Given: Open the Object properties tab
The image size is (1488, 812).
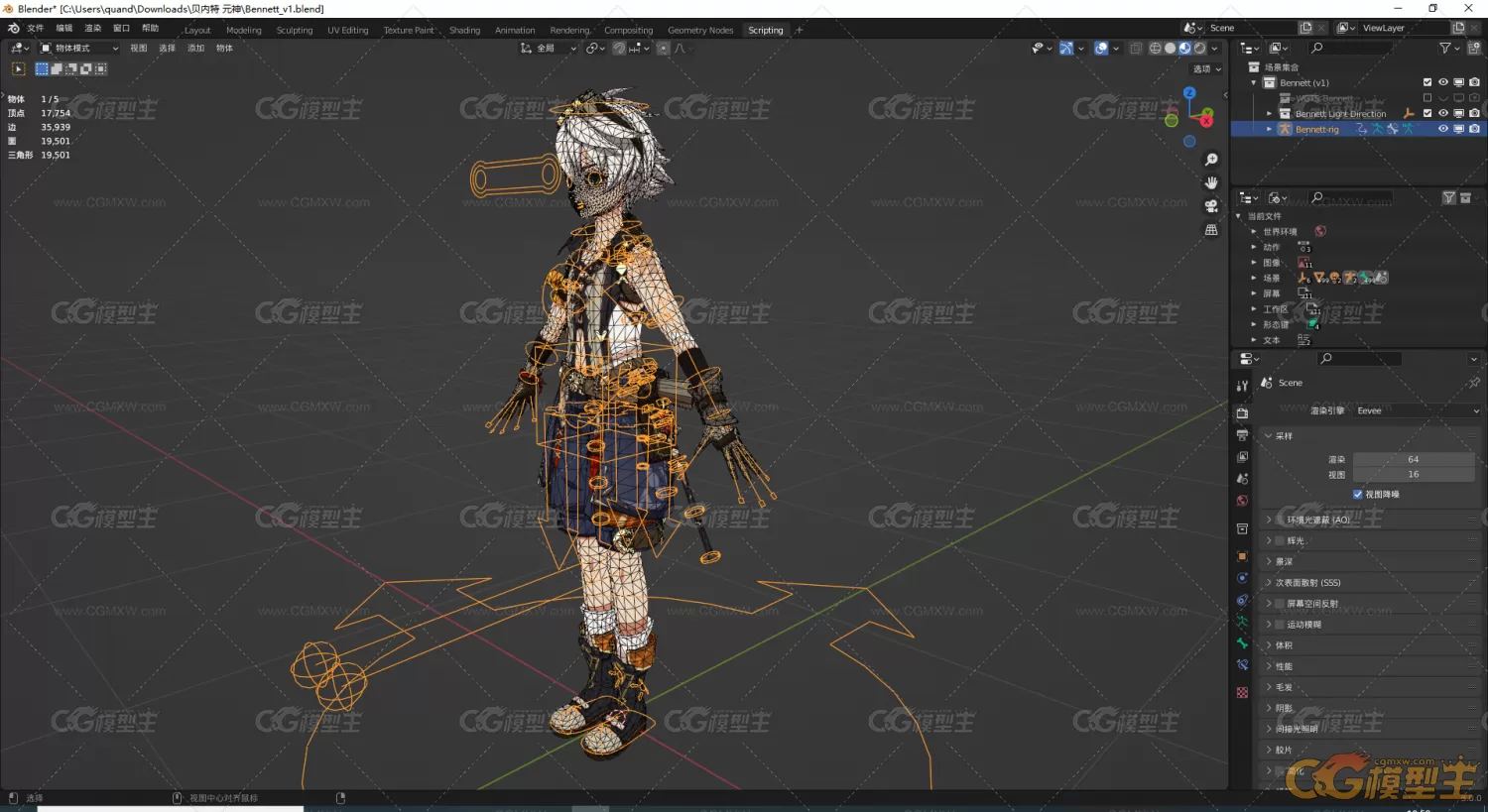Looking at the screenshot, I should pos(1242,556).
